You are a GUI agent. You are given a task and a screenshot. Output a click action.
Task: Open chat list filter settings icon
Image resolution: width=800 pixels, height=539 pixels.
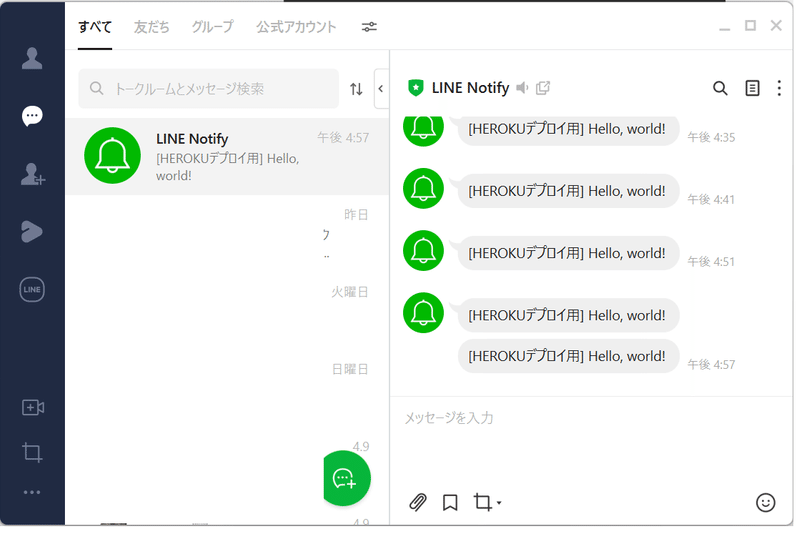pos(369,27)
